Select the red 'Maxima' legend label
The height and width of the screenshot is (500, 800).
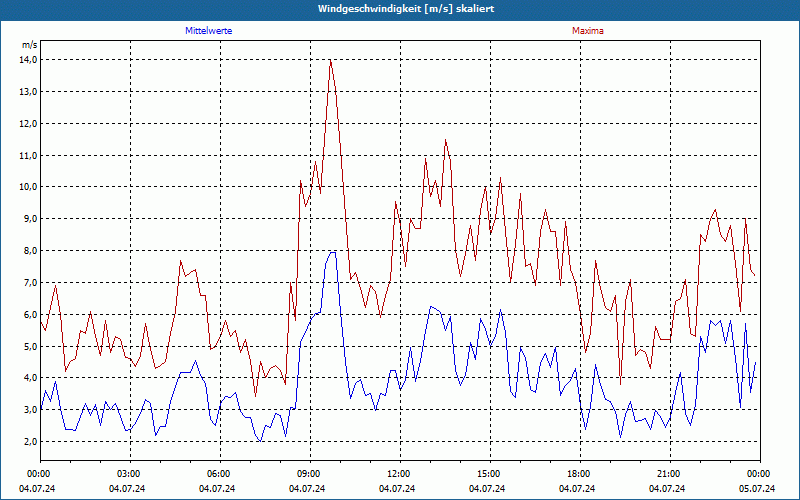tap(588, 31)
